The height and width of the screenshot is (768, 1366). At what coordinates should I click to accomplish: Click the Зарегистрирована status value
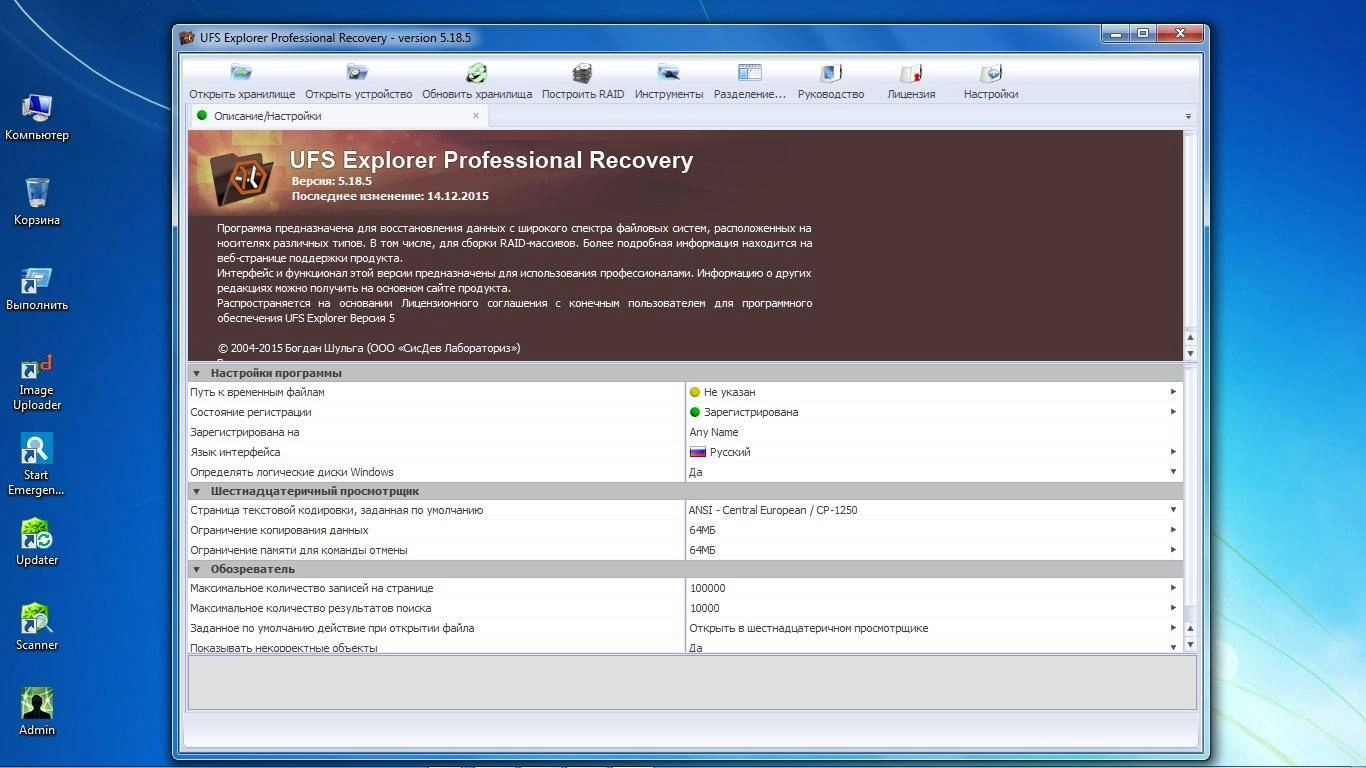[x=750, y=412]
